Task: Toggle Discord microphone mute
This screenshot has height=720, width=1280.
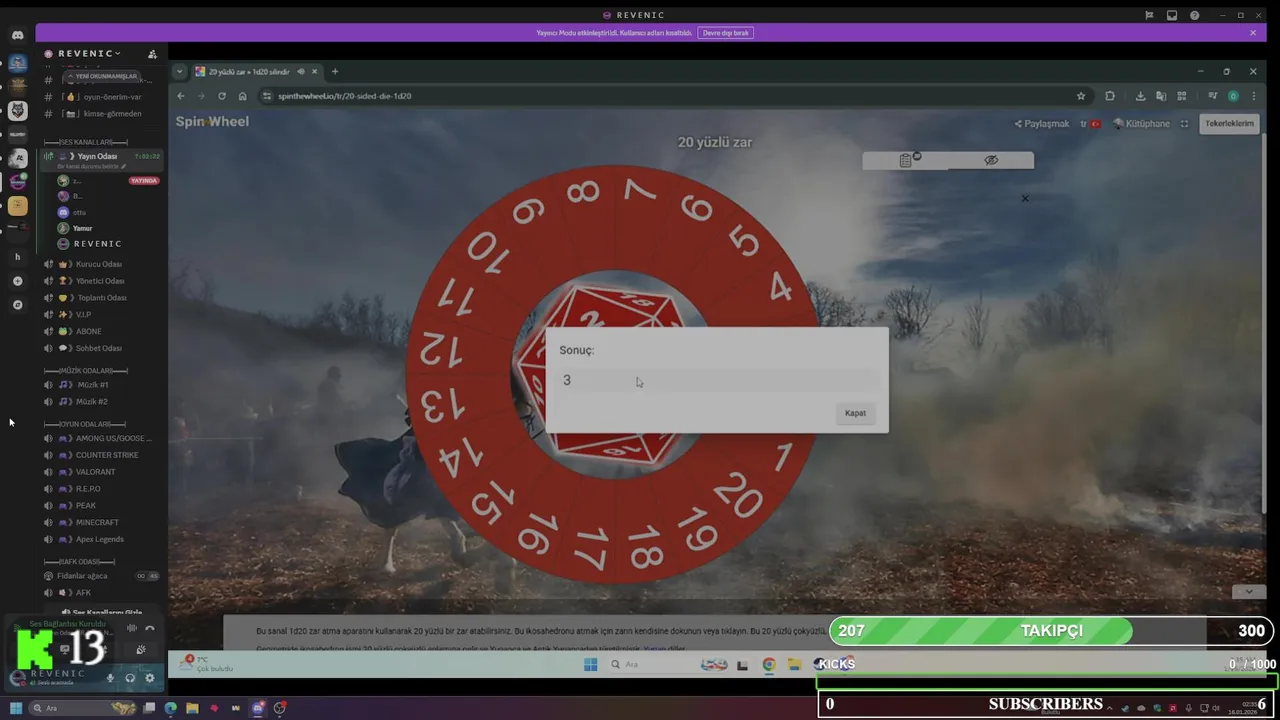Action: tap(111, 677)
